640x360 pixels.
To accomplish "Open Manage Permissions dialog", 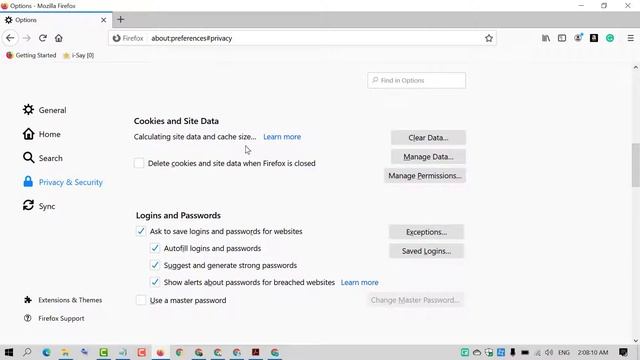I will [425, 176].
